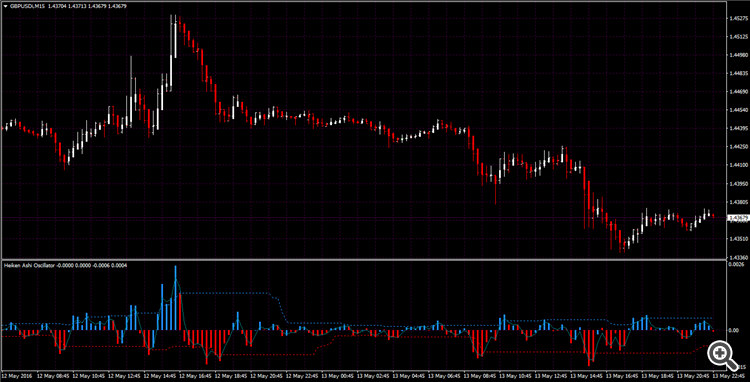Select the Heiken Ashi Oscillator indicator label
Image resolution: width=750 pixels, height=382 pixels.
pyautogui.click(x=29, y=265)
